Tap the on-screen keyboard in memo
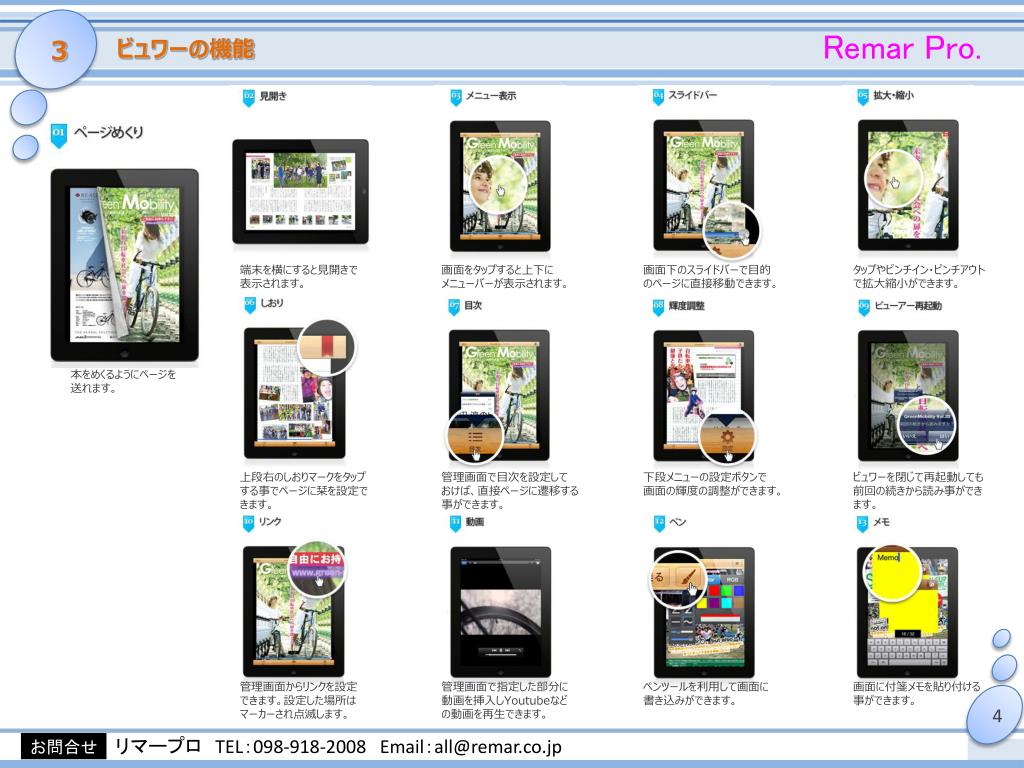 908,651
